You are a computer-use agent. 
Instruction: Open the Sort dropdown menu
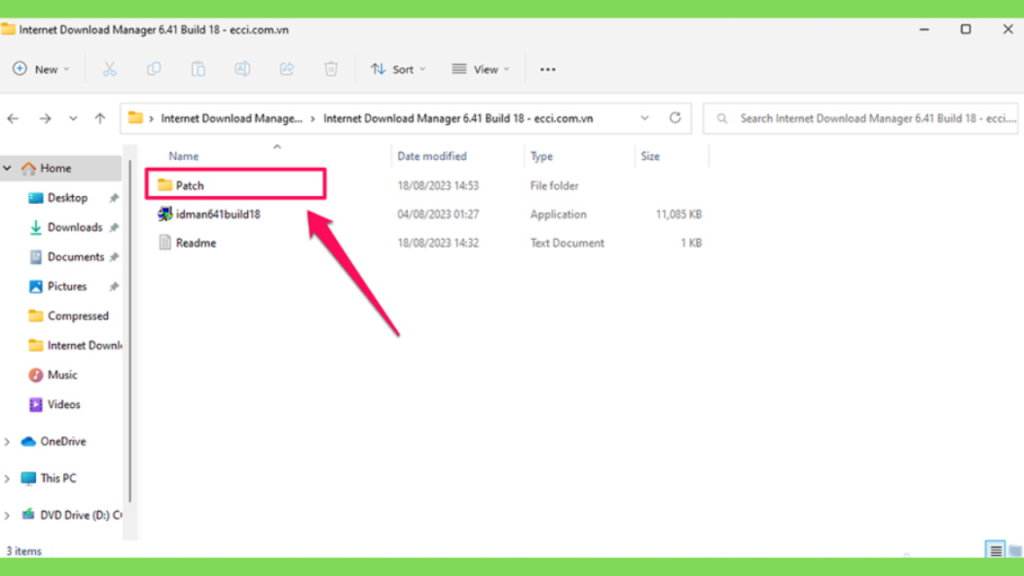click(398, 69)
